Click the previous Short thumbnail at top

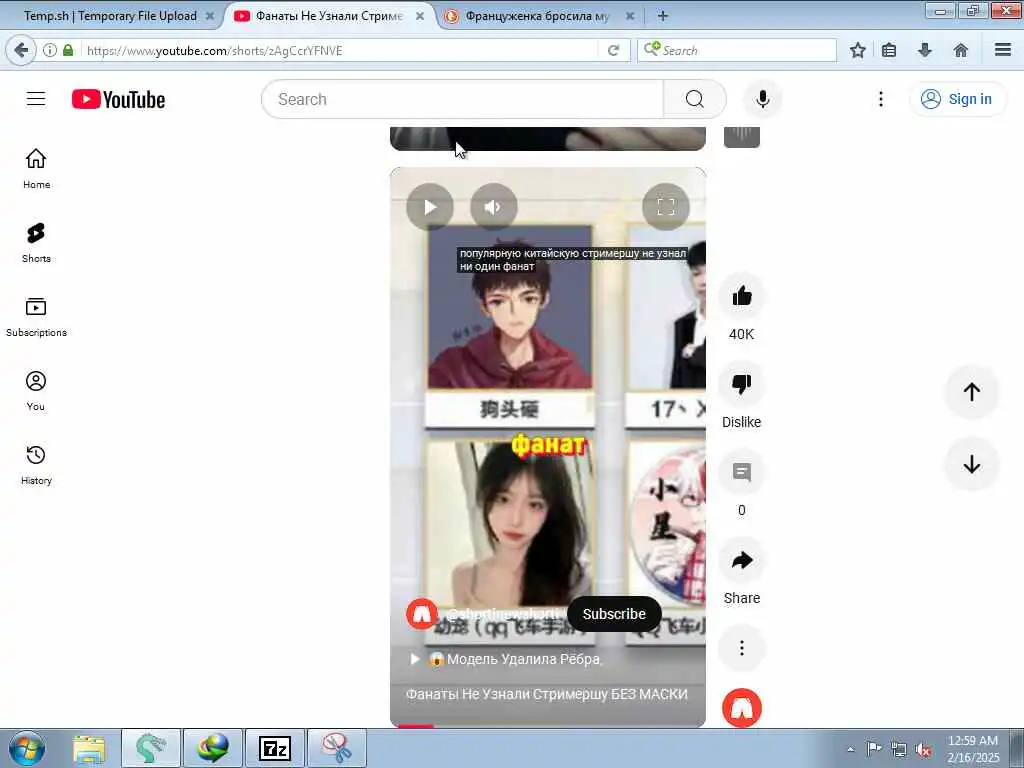[x=547, y=138]
